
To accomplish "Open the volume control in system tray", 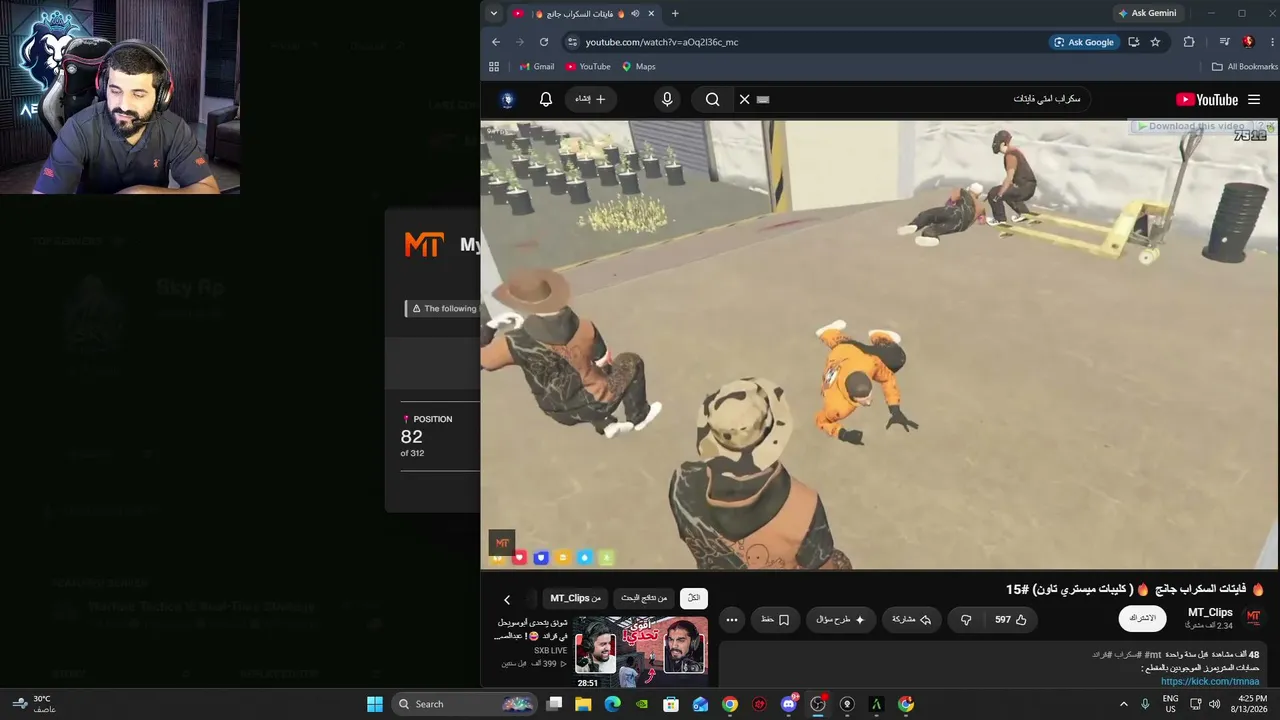I will pos(1215,704).
